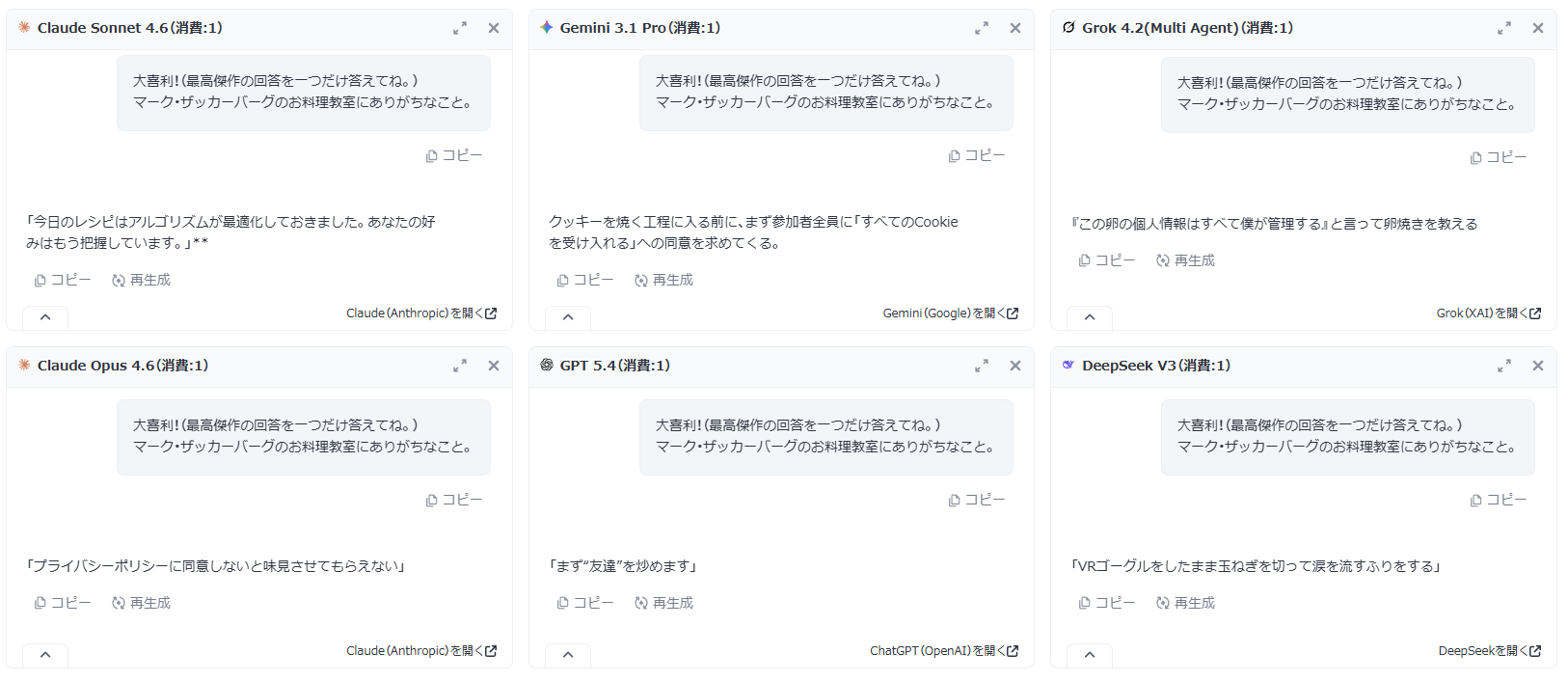This screenshot has width=1568, height=681.
Task: Copy the user prompt in Grok panel
Action: click(1498, 158)
